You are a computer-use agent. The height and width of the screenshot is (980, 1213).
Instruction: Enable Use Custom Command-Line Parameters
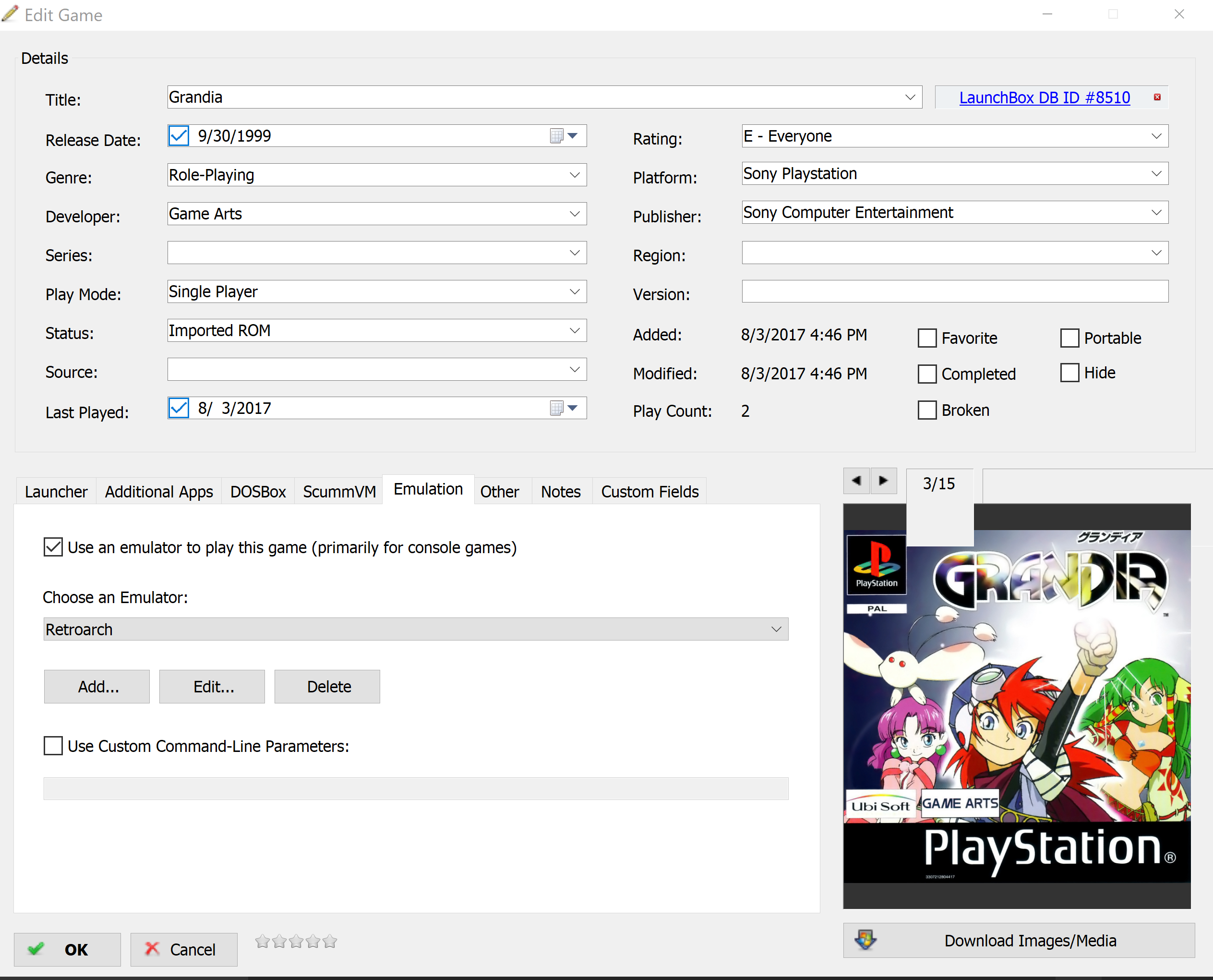(53, 746)
